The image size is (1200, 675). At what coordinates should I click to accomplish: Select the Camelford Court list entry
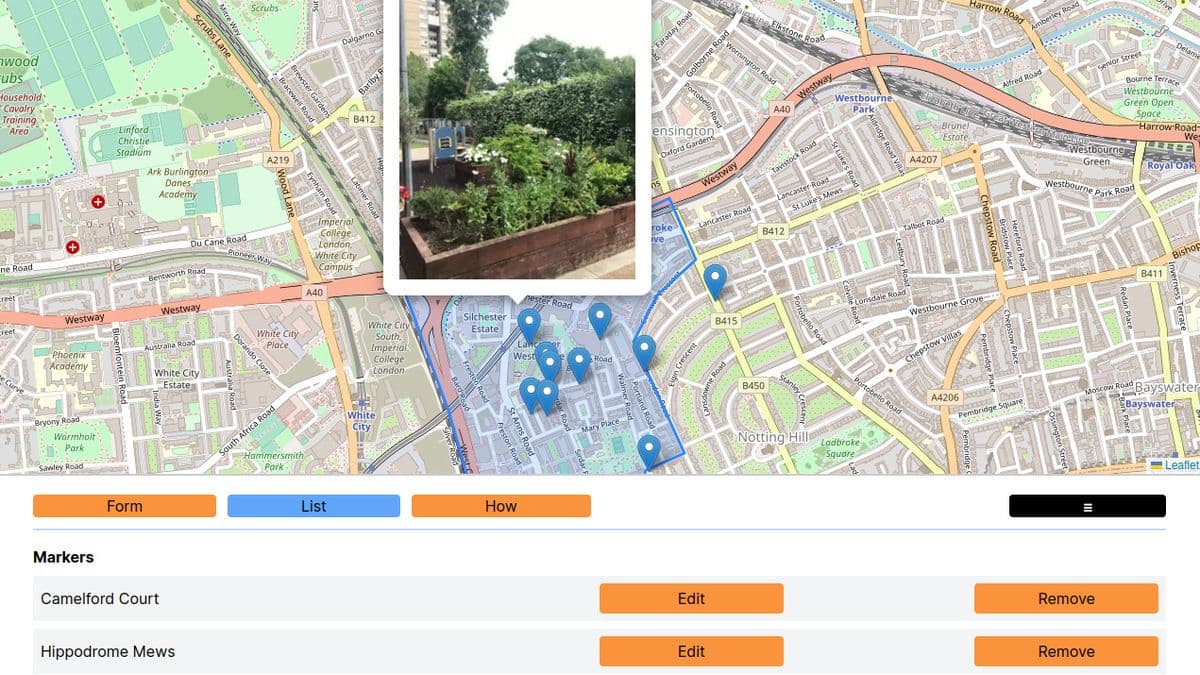100,599
